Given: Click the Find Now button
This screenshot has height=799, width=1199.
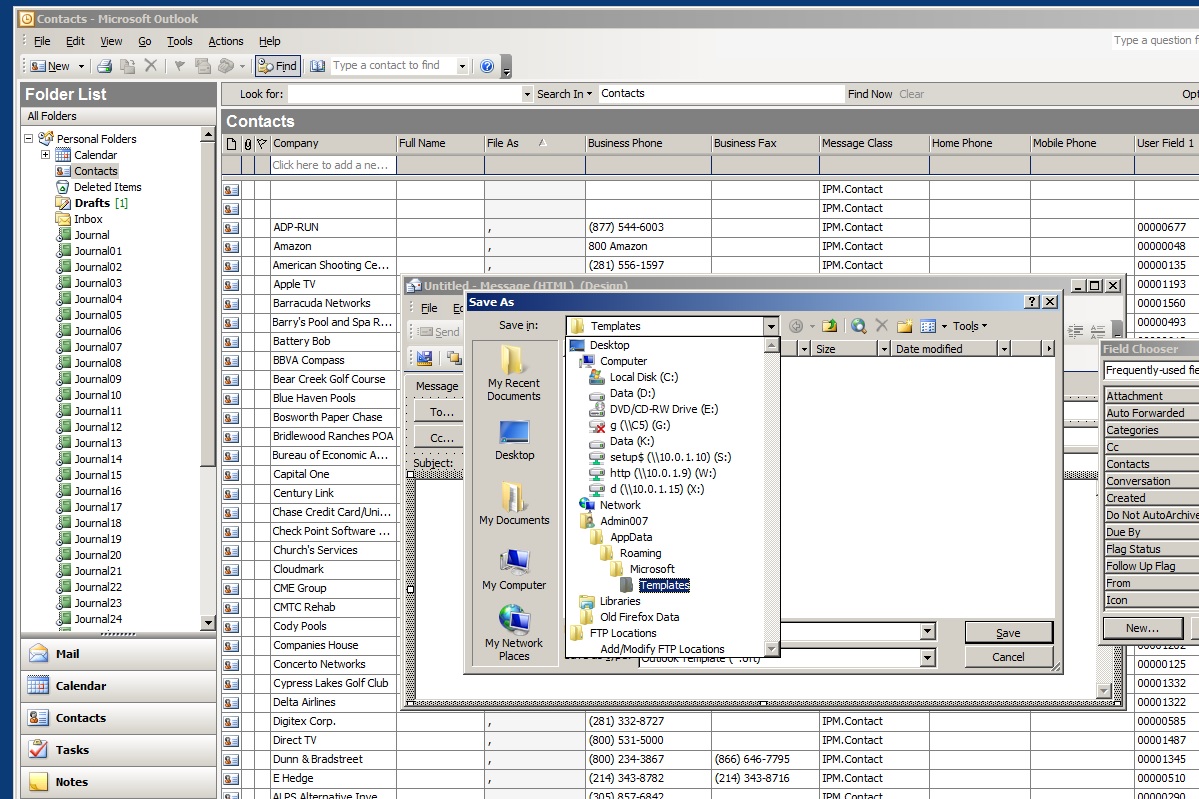Looking at the screenshot, I should (869, 94).
